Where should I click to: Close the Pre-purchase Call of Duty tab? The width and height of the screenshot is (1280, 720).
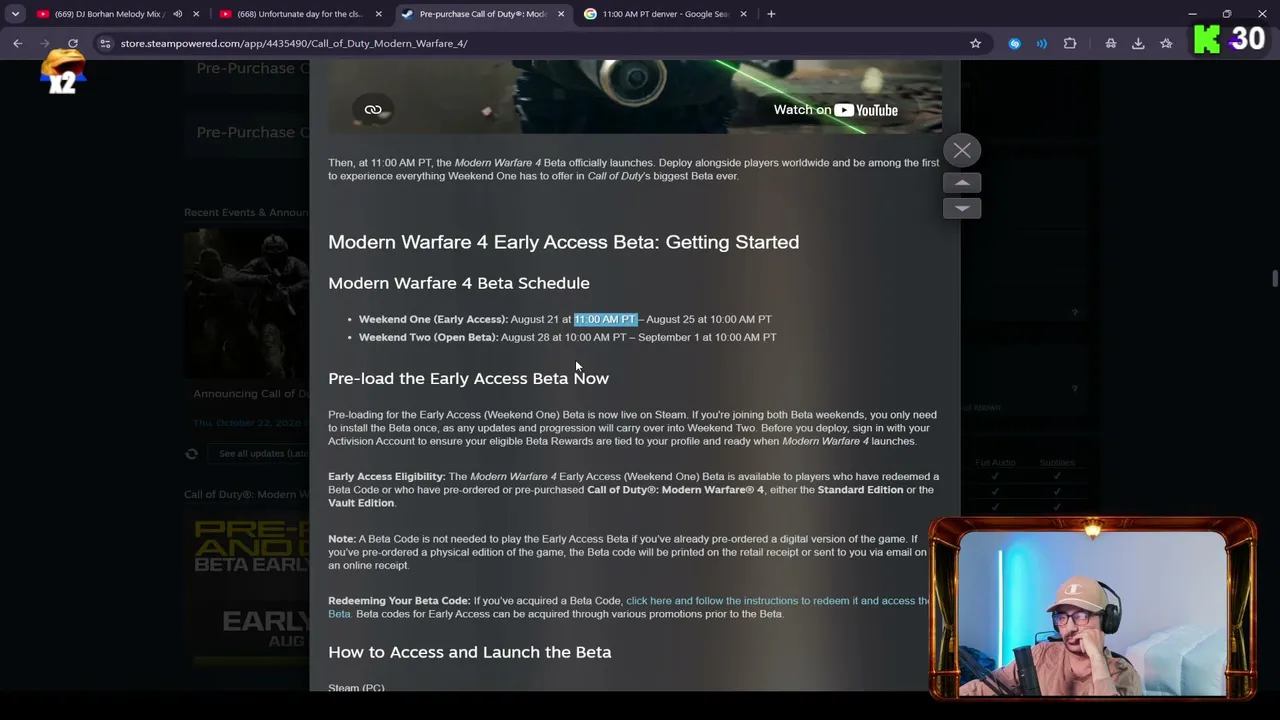click(x=561, y=14)
